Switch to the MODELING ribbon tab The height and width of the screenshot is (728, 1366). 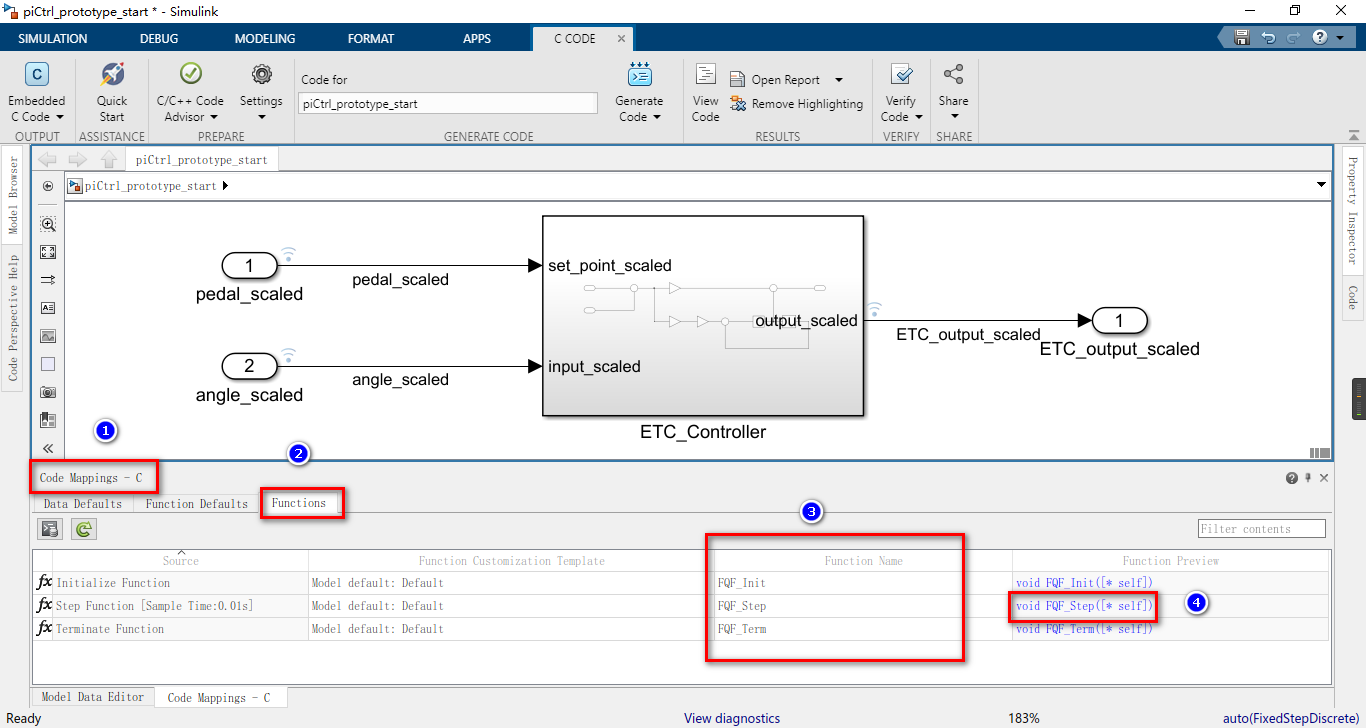pyautogui.click(x=265, y=39)
